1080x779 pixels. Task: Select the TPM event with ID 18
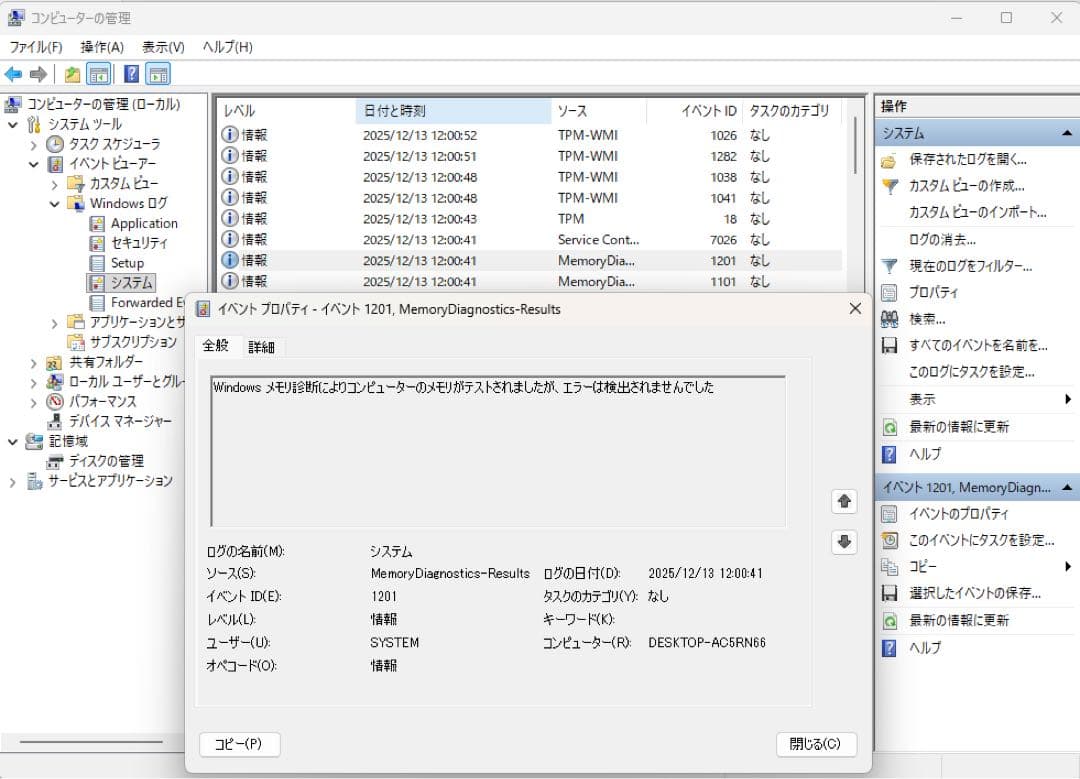[x=450, y=218]
